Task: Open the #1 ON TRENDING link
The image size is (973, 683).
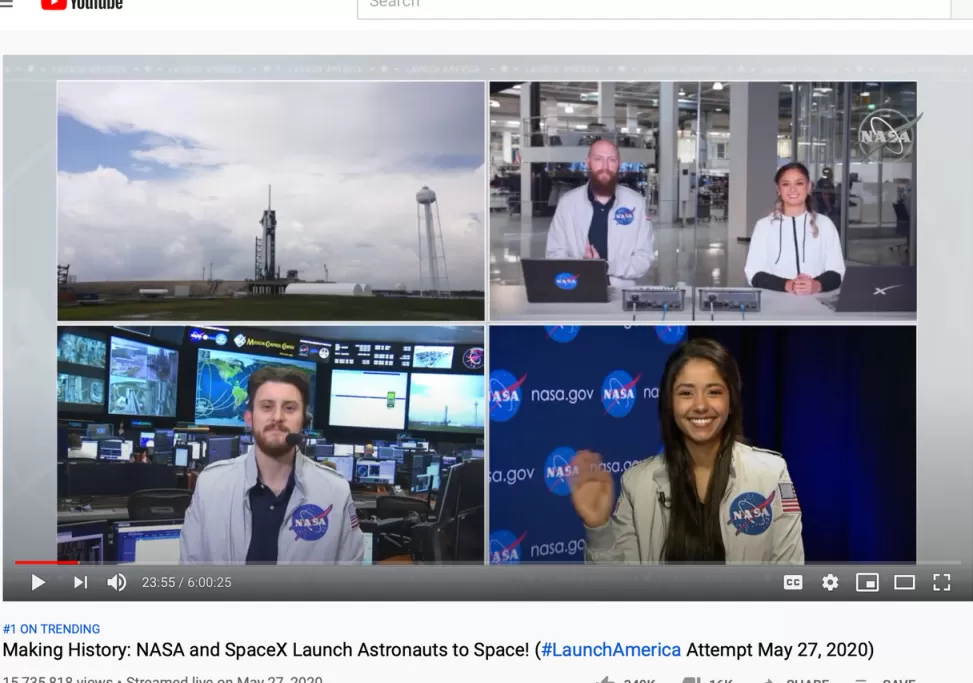Action: tap(52, 629)
